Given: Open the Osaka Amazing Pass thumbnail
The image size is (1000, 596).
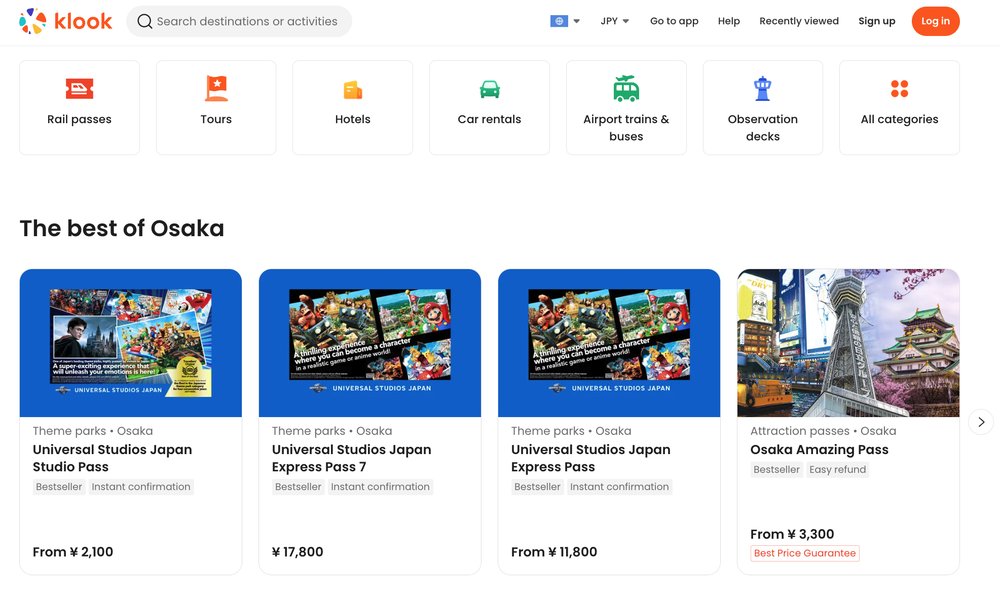Looking at the screenshot, I should 848,343.
